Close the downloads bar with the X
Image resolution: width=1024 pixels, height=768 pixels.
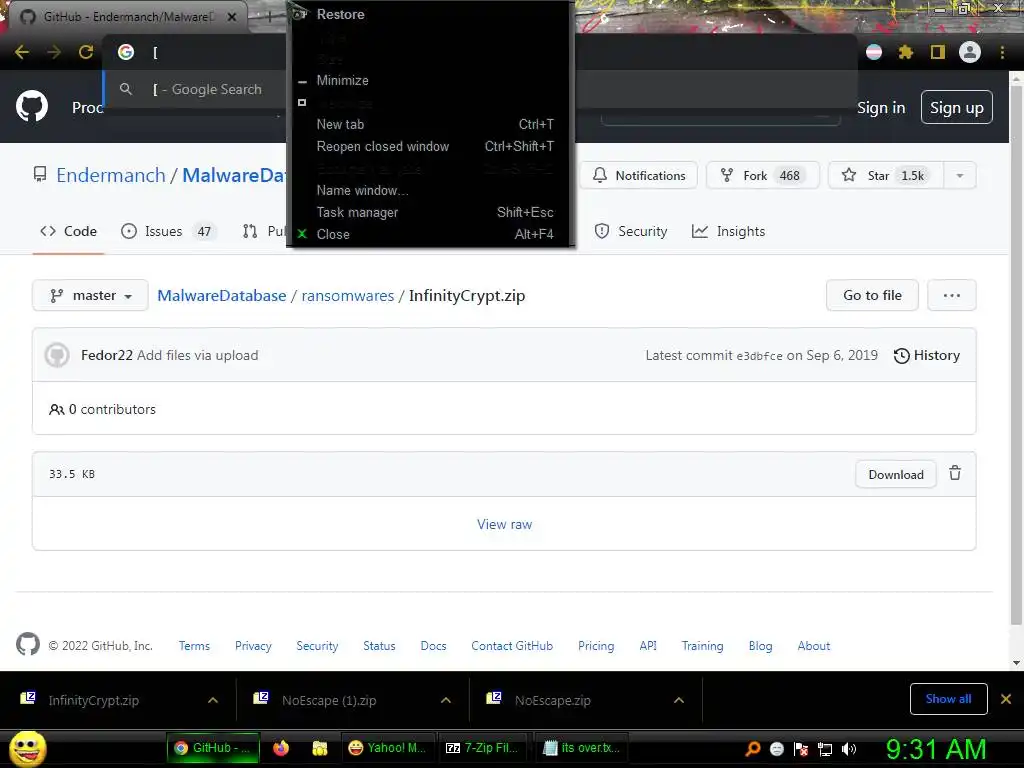(1006, 699)
